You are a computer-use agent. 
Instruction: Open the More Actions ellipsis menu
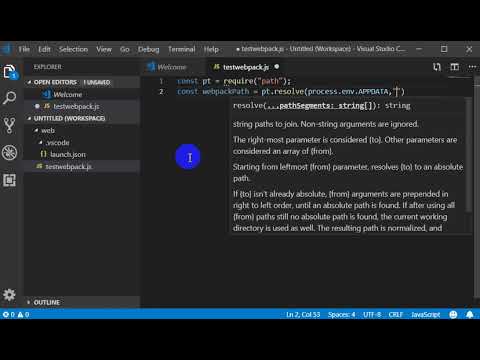pyautogui.click(x=472, y=67)
